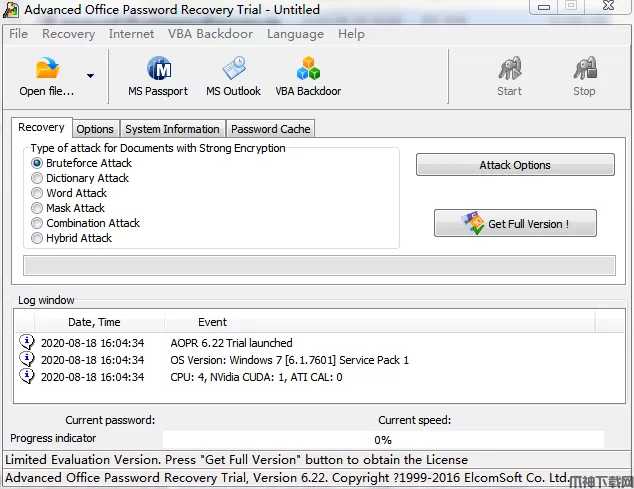The height and width of the screenshot is (489, 634).
Task: Close the Advanced Office Password Recovery window
Action: tap(609, 6)
